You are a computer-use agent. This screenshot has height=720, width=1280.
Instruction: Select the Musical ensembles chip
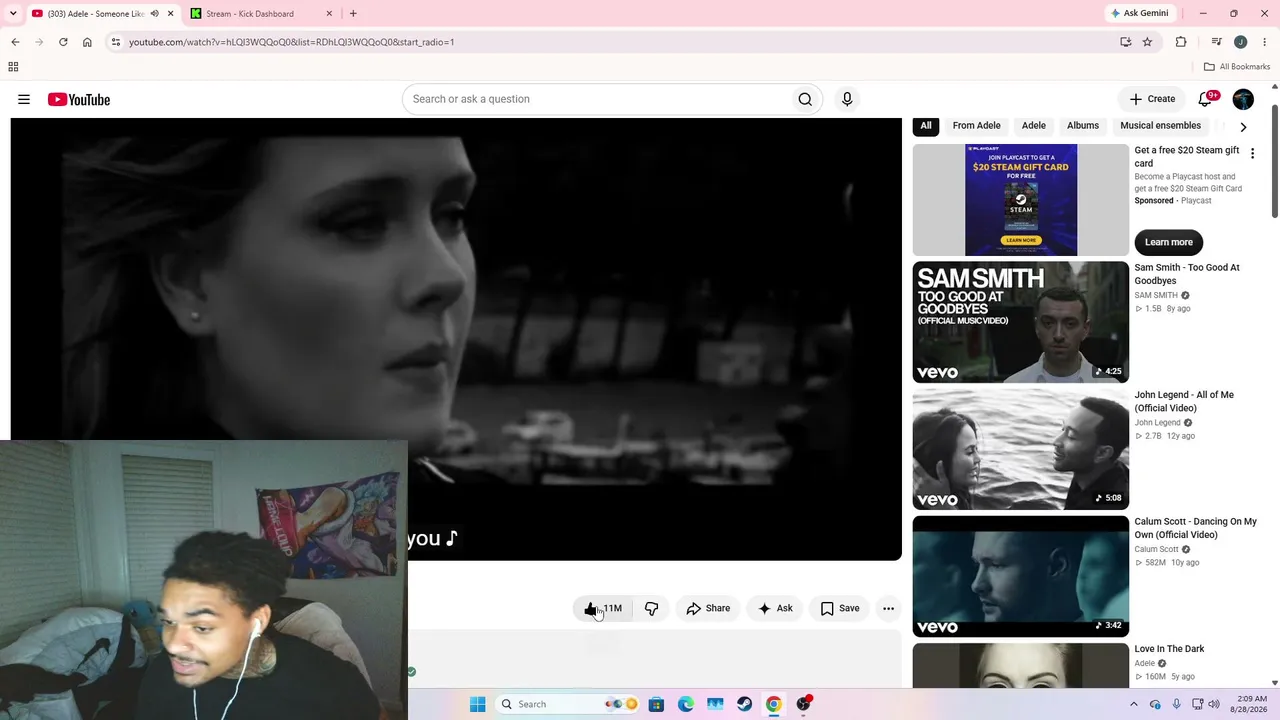pyautogui.click(x=1160, y=126)
